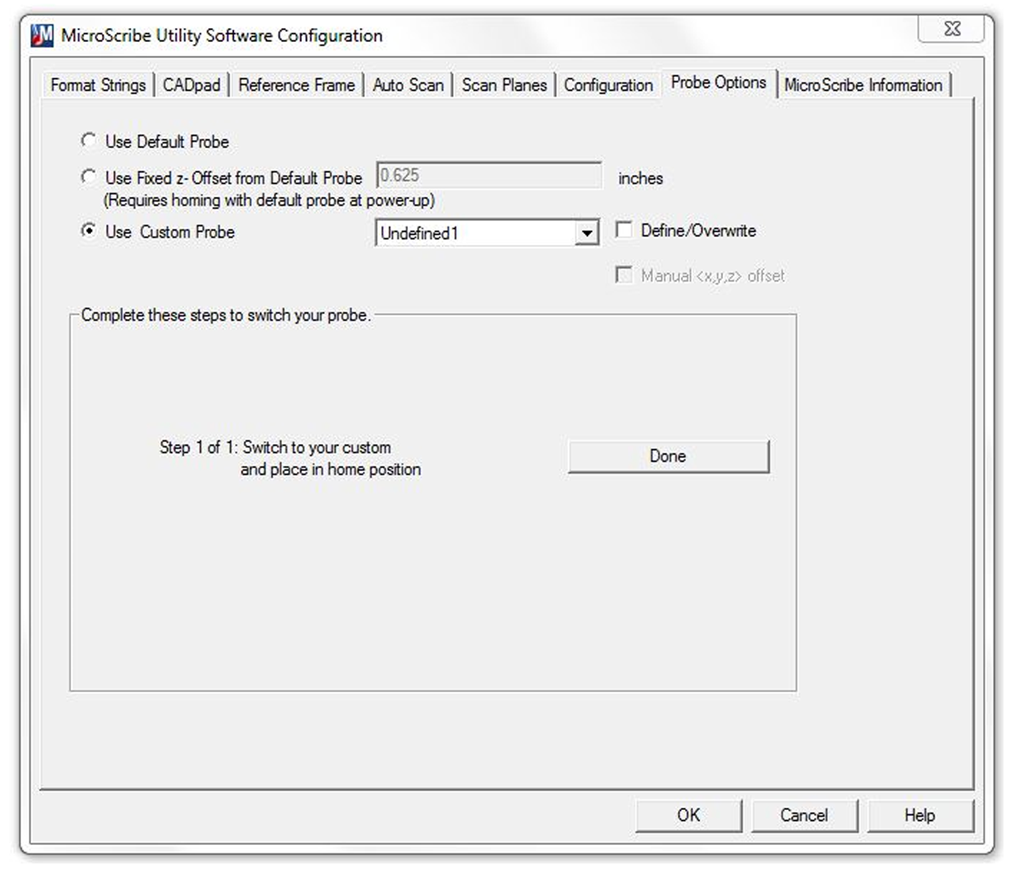Open the Auto Scan tab
Viewport: 1019px width, 877px height.
click(408, 85)
